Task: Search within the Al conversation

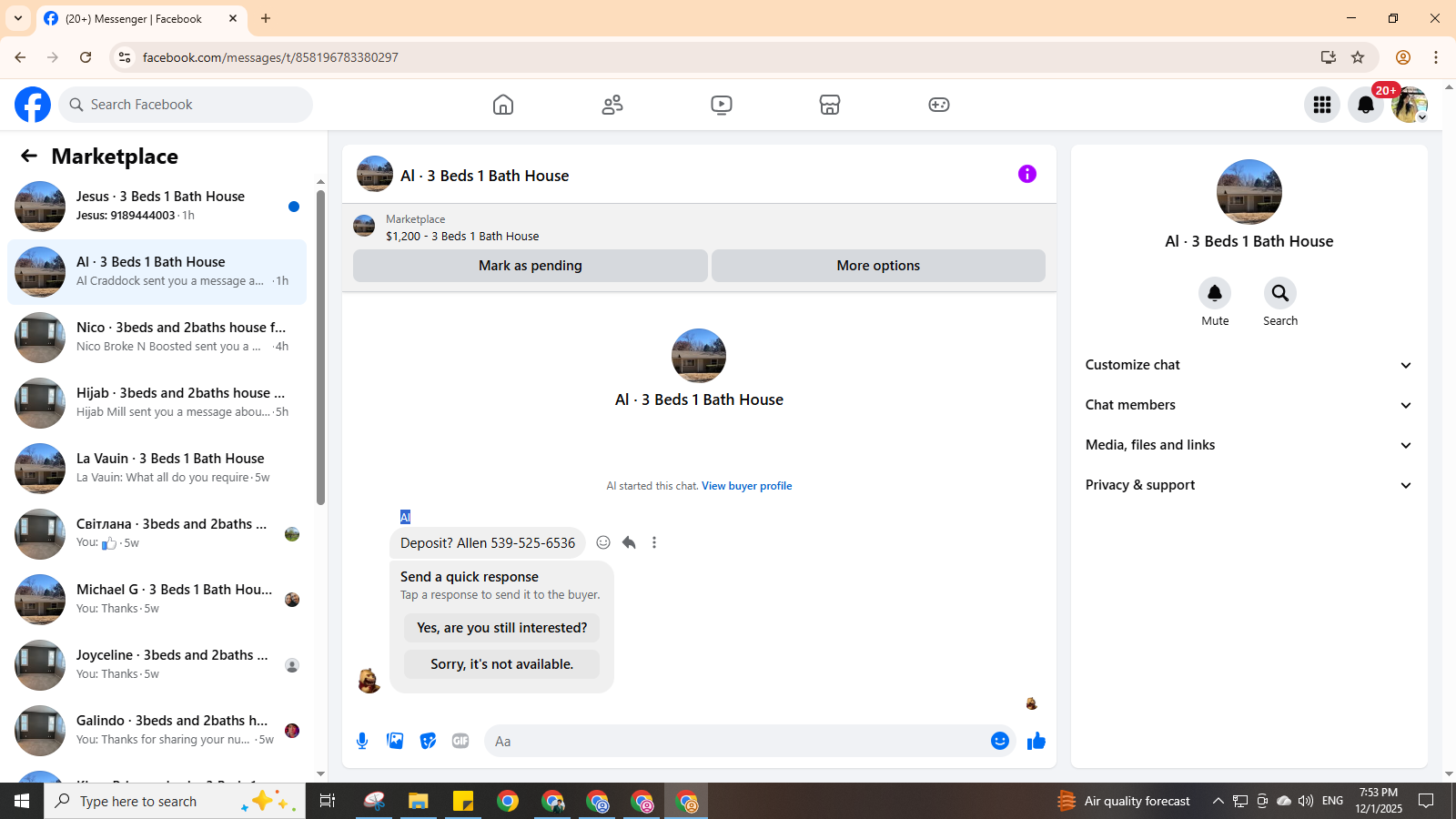Action: pyautogui.click(x=1280, y=293)
